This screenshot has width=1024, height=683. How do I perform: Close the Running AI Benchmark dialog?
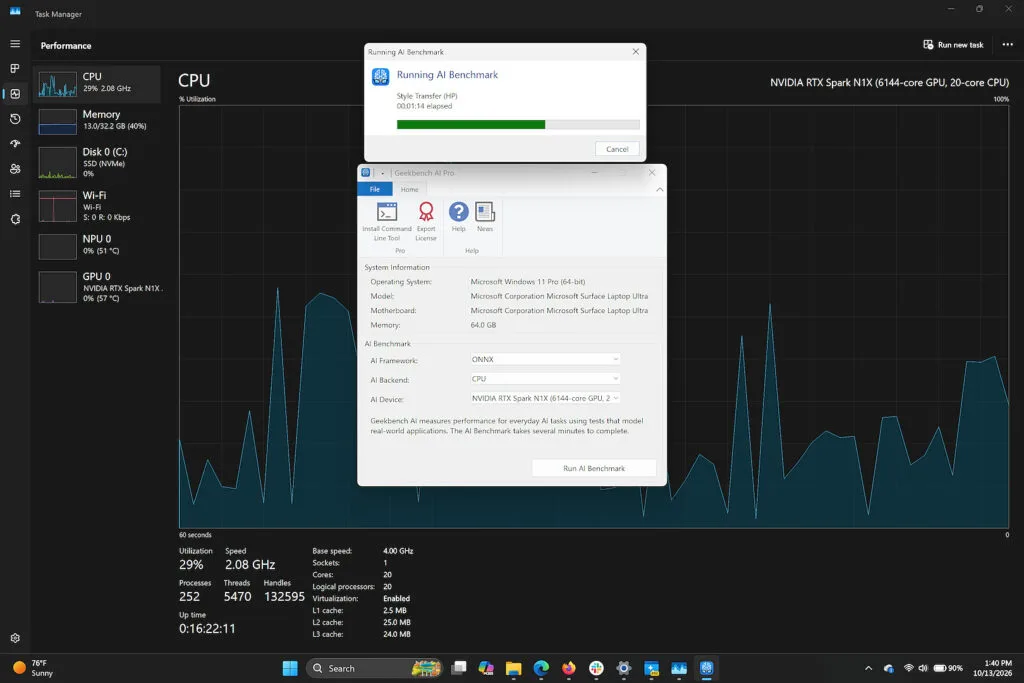[x=635, y=52]
